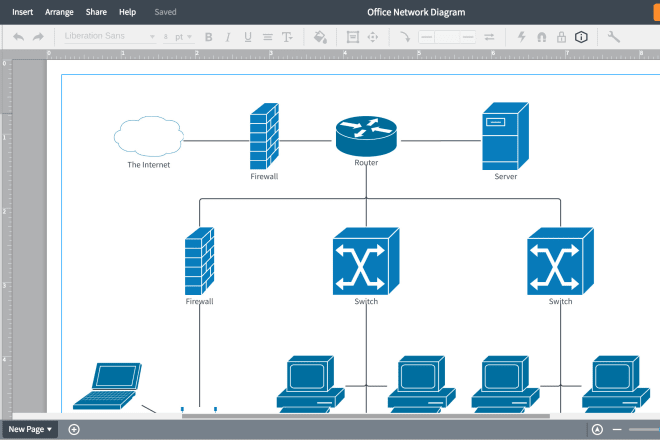Toggle italic text formatting

(228, 37)
